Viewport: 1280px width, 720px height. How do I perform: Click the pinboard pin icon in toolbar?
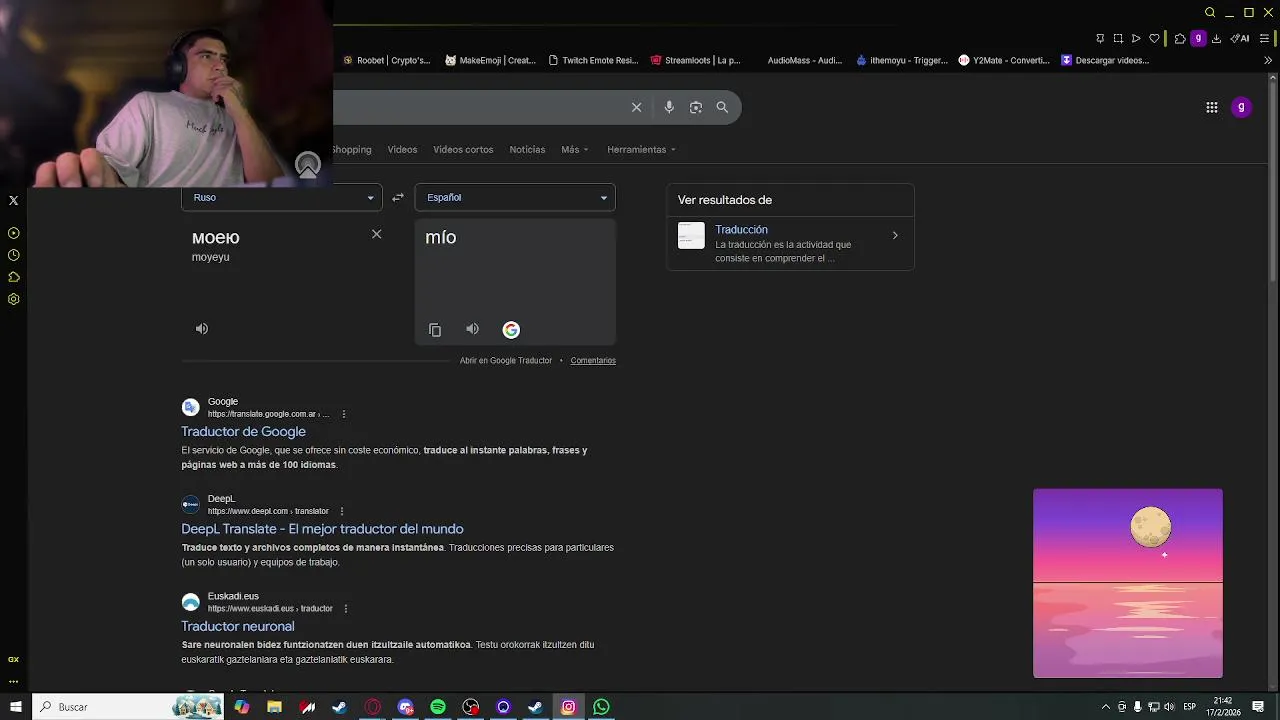(1100, 38)
